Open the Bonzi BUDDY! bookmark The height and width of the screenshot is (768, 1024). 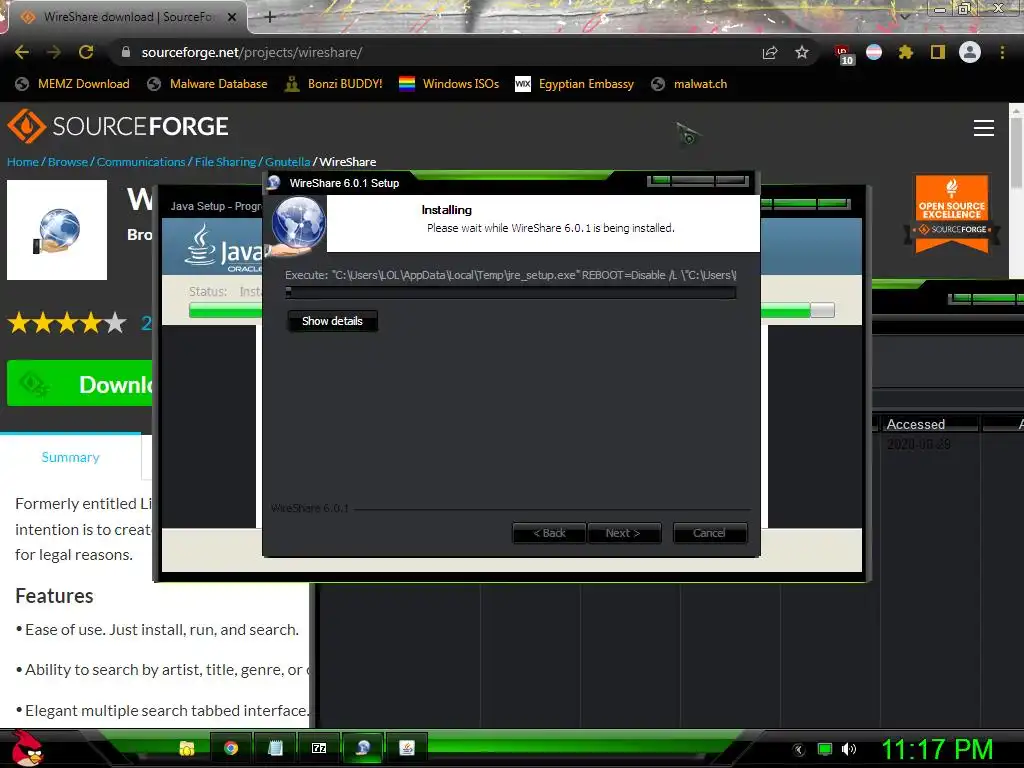[333, 84]
